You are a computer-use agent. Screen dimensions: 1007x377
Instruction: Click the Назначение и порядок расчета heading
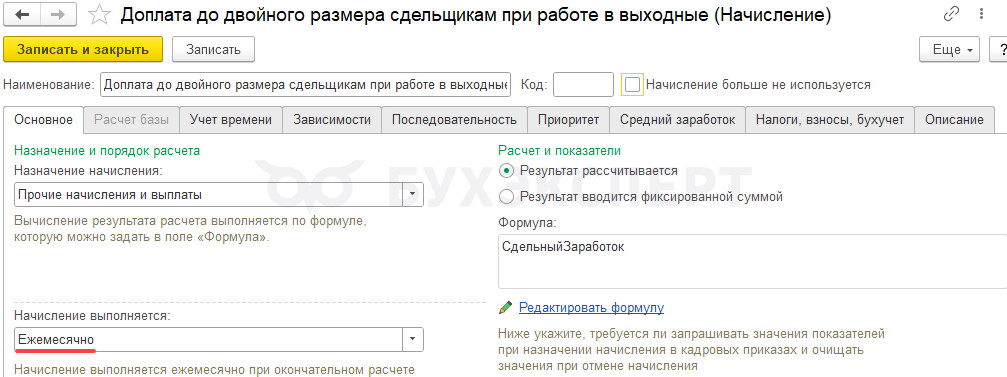click(x=107, y=151)
